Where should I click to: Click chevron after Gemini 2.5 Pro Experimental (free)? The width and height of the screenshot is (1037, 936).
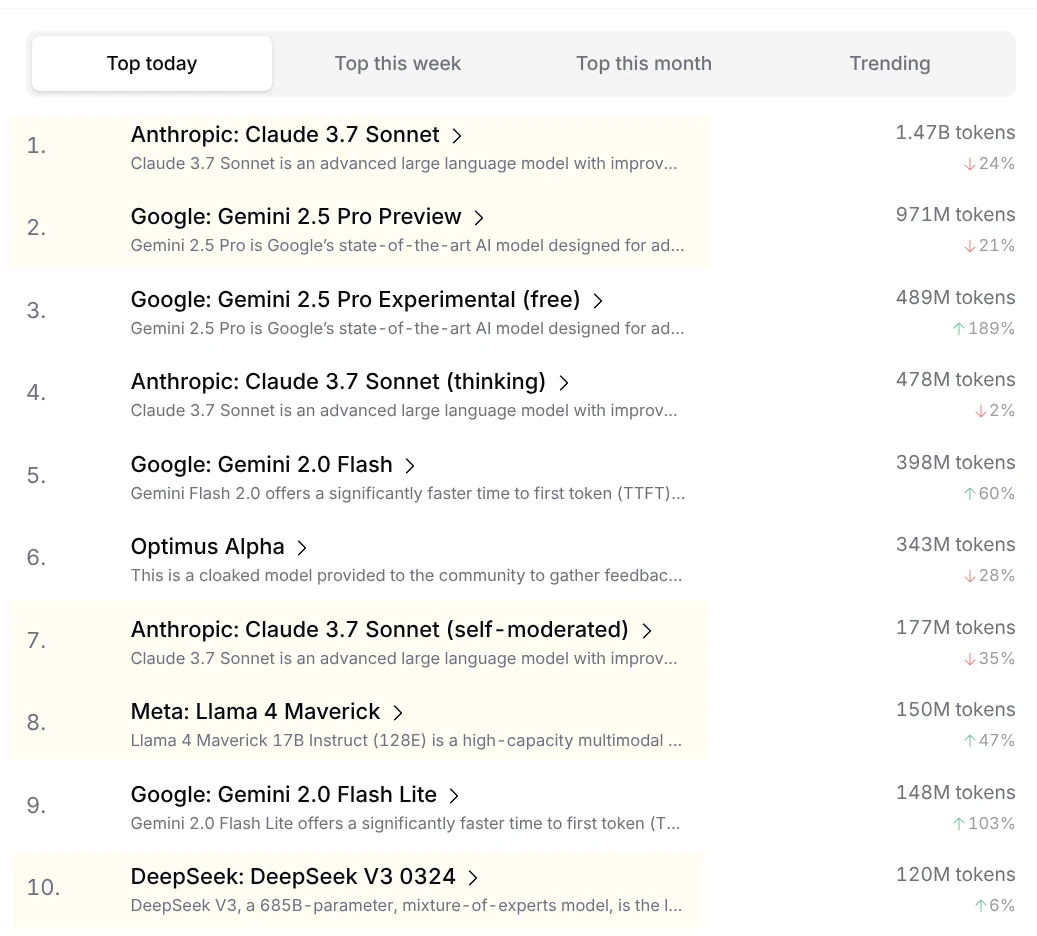point(598,300)
